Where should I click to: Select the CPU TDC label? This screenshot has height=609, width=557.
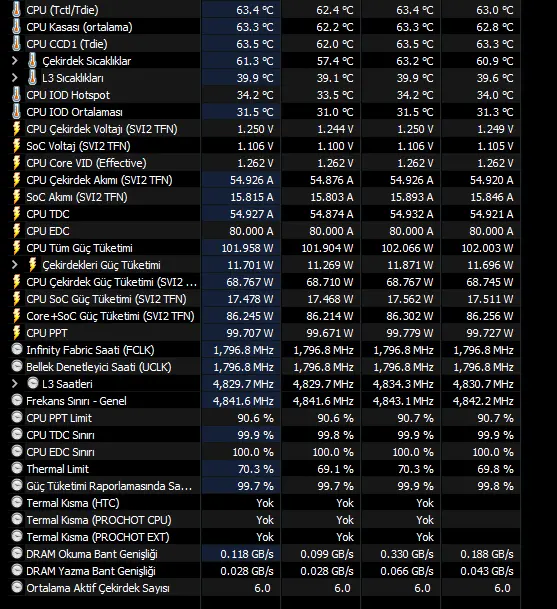coord(48,214)
